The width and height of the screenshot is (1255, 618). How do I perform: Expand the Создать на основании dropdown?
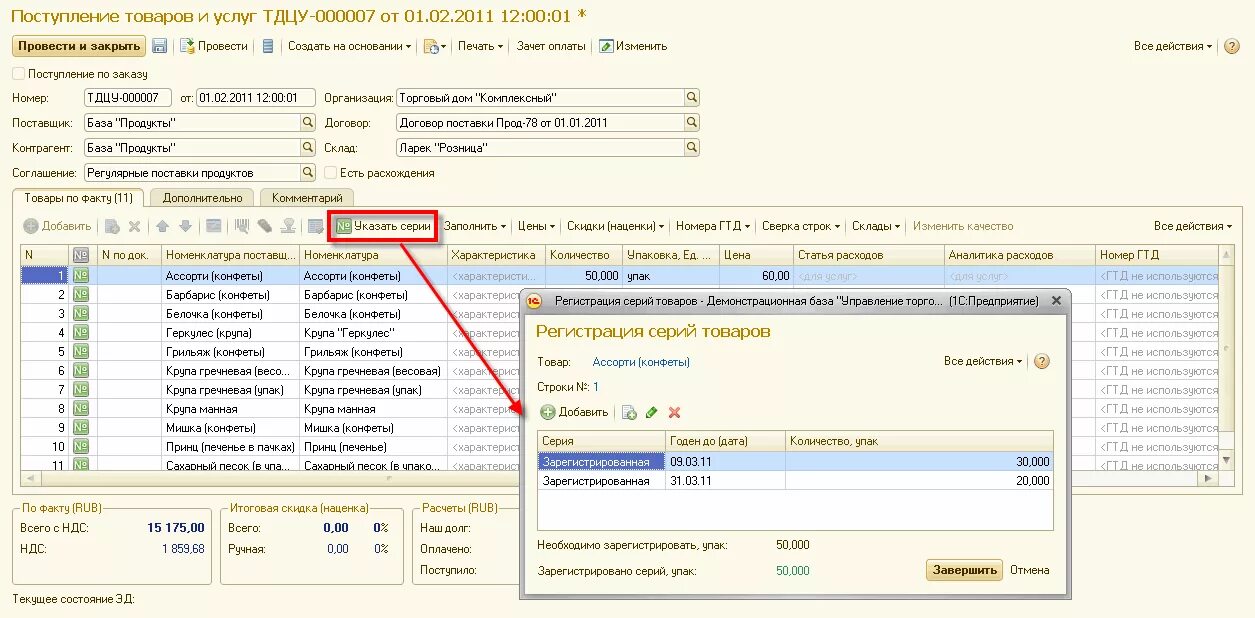(350, 46)
